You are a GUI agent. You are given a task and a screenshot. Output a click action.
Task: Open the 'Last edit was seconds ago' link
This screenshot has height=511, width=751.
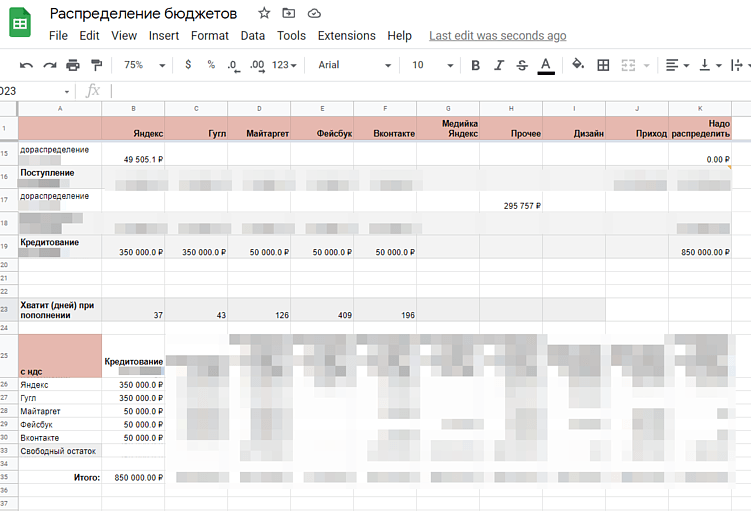click(x=498, y=36)
